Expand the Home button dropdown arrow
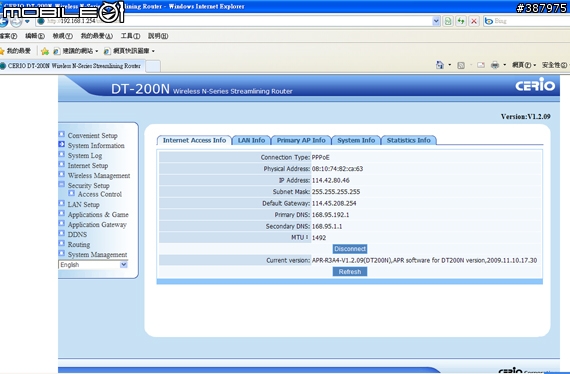This screenshot has width=570, height=374. 450,65
